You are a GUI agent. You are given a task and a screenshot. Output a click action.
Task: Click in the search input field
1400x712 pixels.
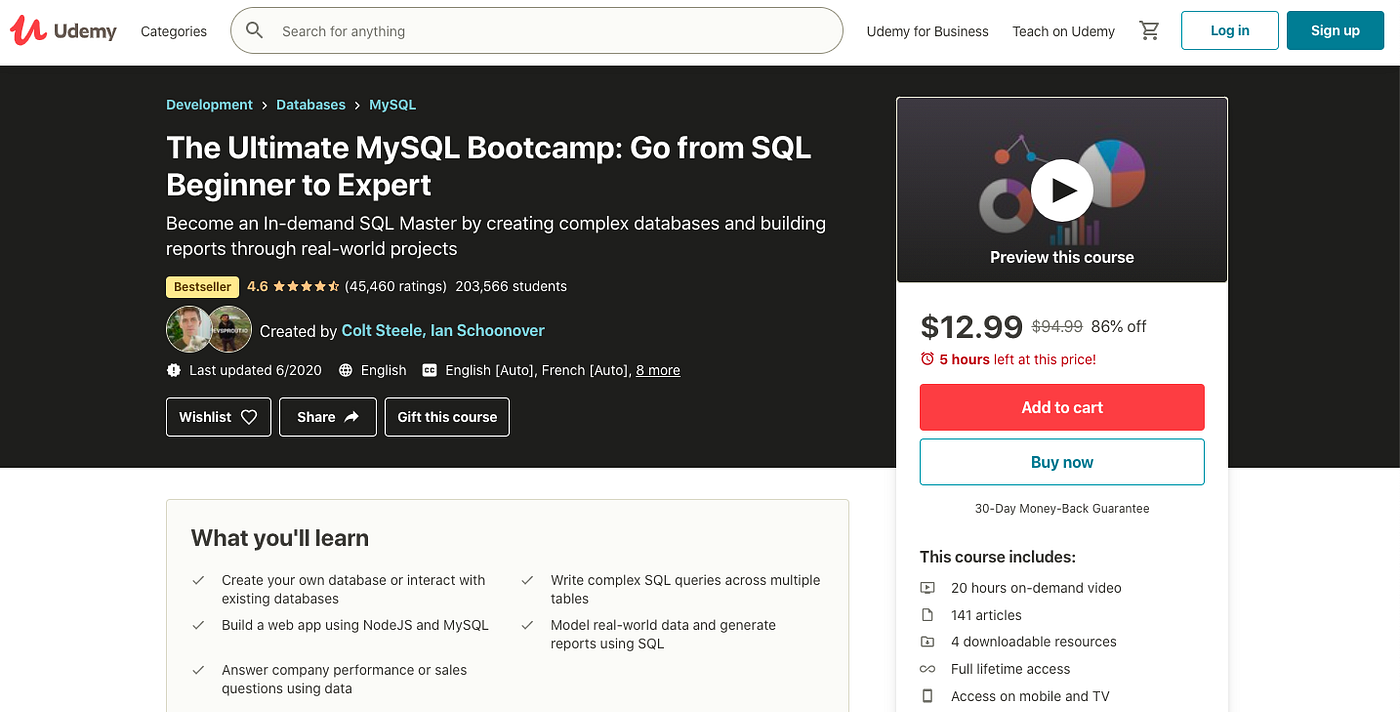(550, 31)
